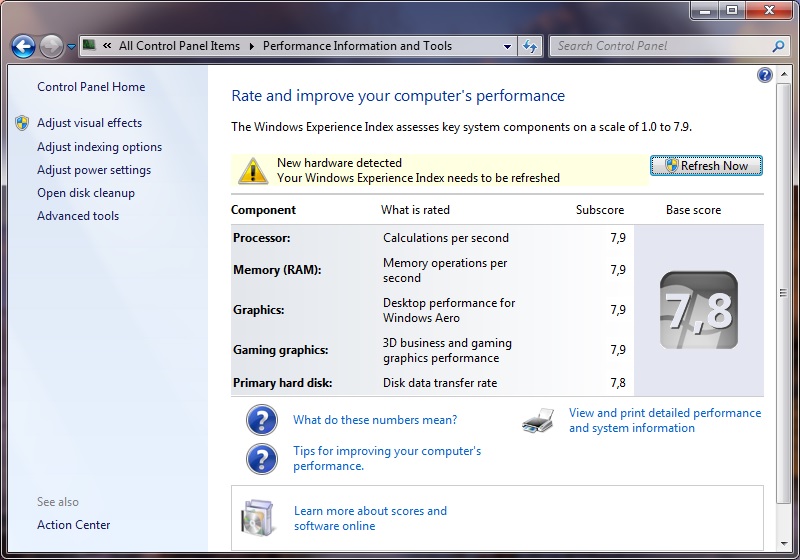This screenshot has height=560, width=800.
Task: Open Adjust power settings
Action: pos(94,170)
